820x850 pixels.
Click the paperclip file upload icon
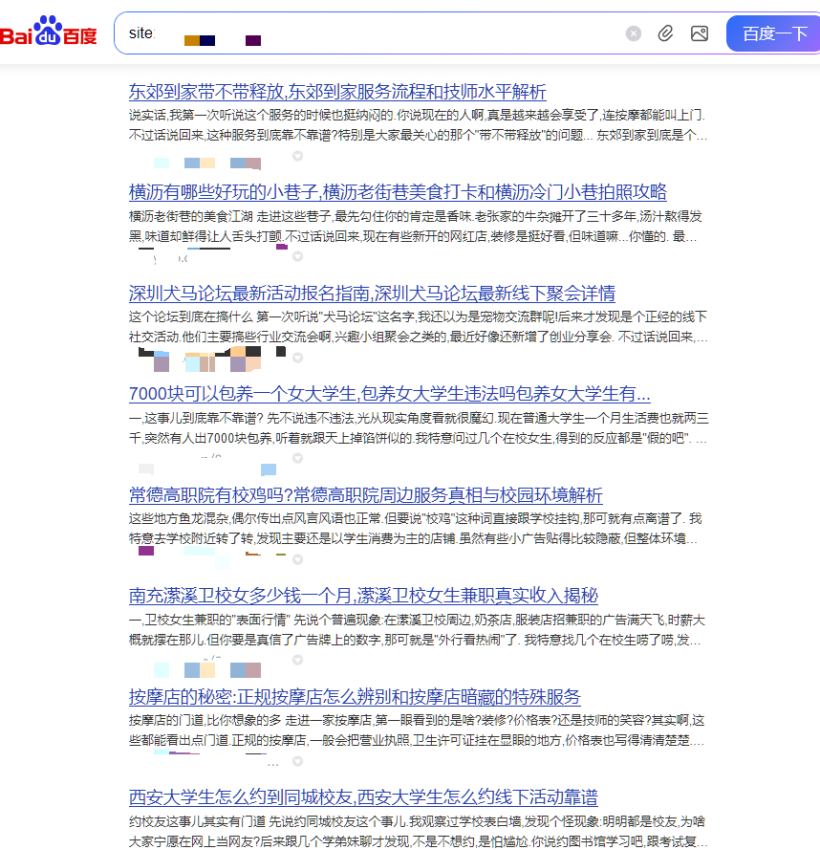[x=665, y=34]
